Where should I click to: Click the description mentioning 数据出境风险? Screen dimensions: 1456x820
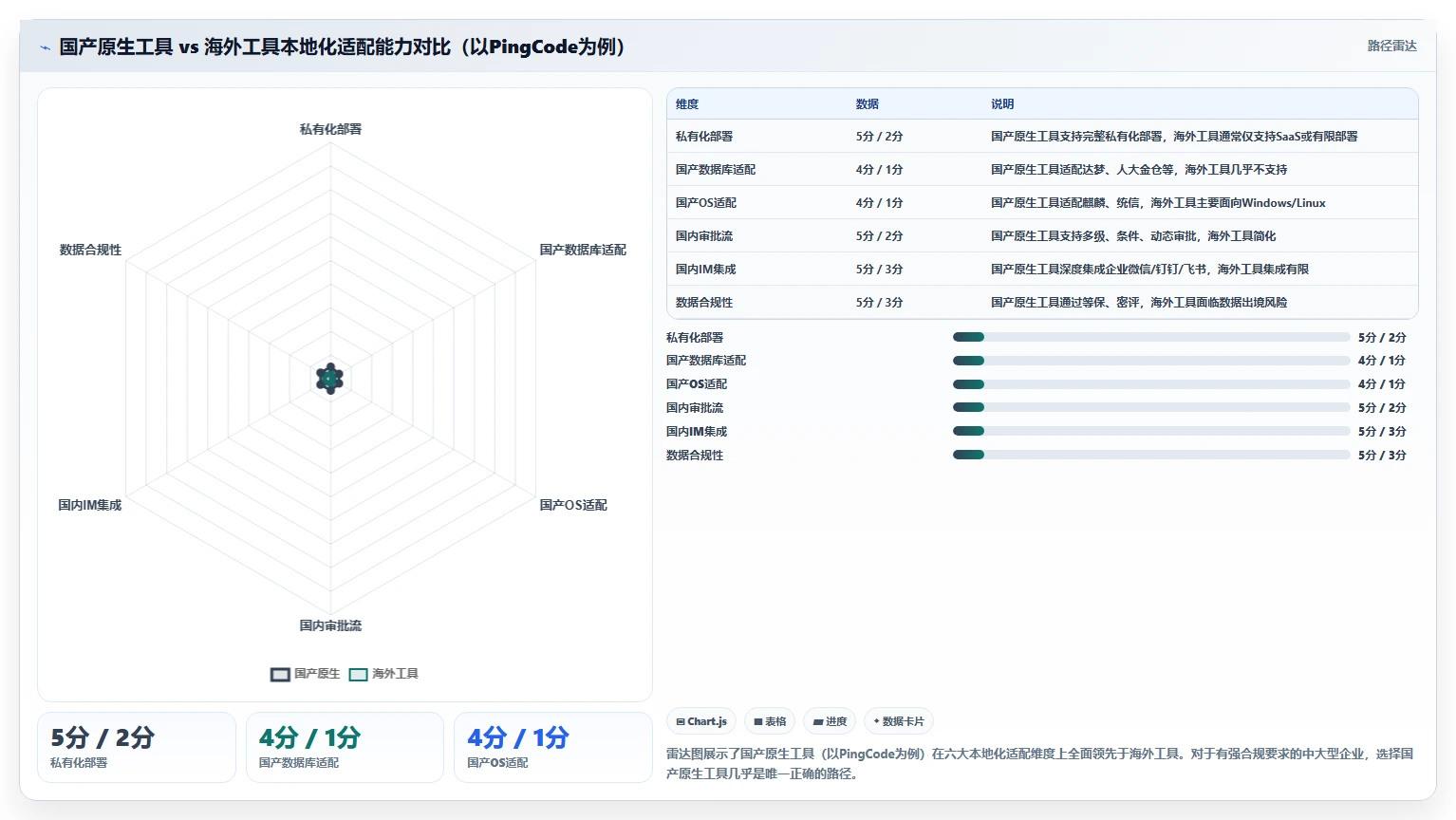coord(1139,303)
